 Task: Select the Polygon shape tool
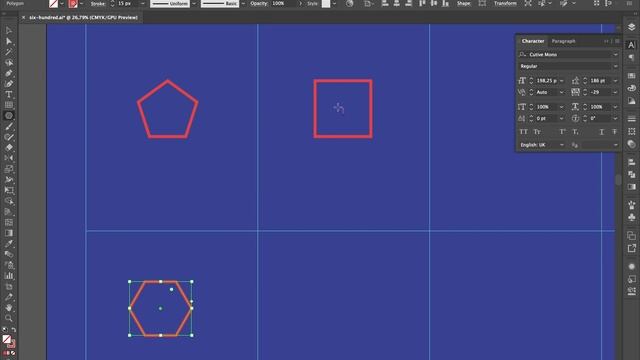pyautogui.click(x=9, y=116)
